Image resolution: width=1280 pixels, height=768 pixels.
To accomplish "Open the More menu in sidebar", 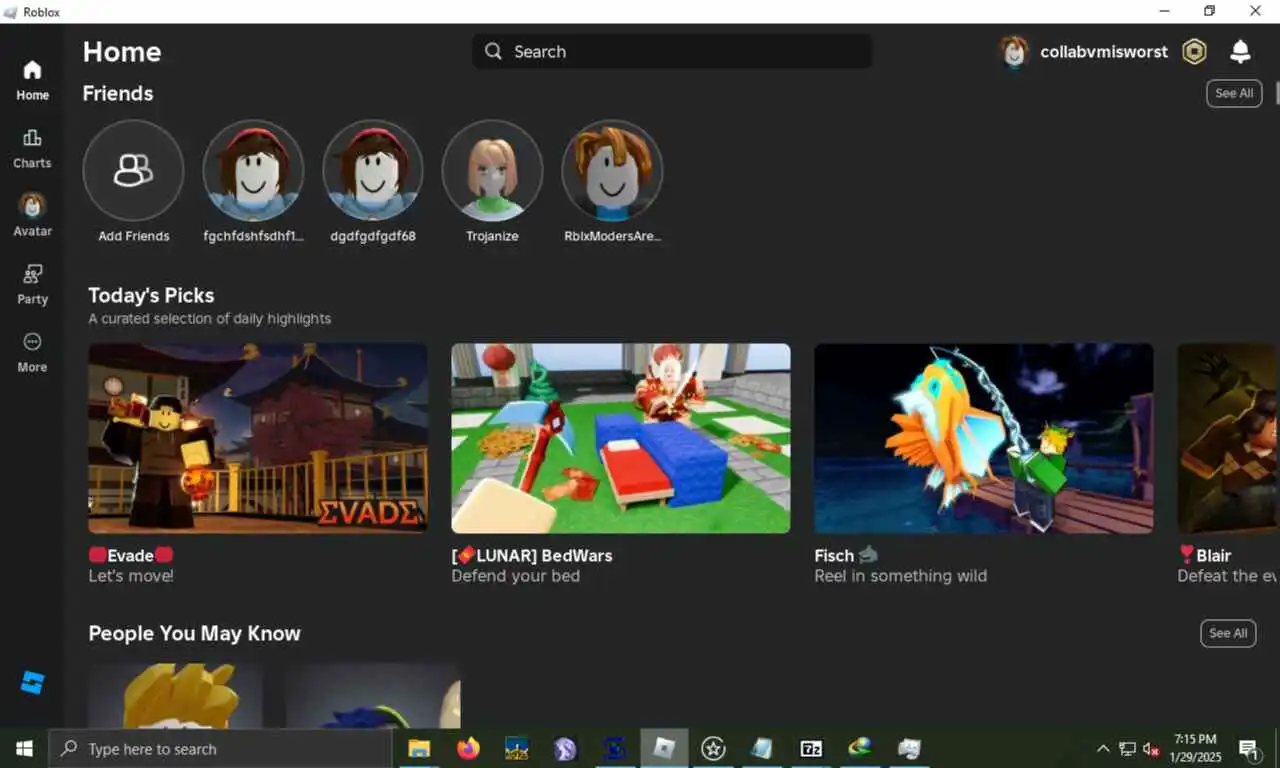I will point(32,353).
